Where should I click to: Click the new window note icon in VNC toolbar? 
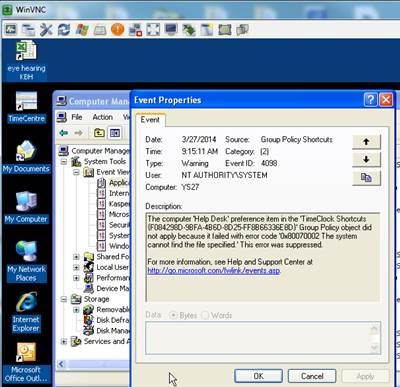click(x=207, y=30)
